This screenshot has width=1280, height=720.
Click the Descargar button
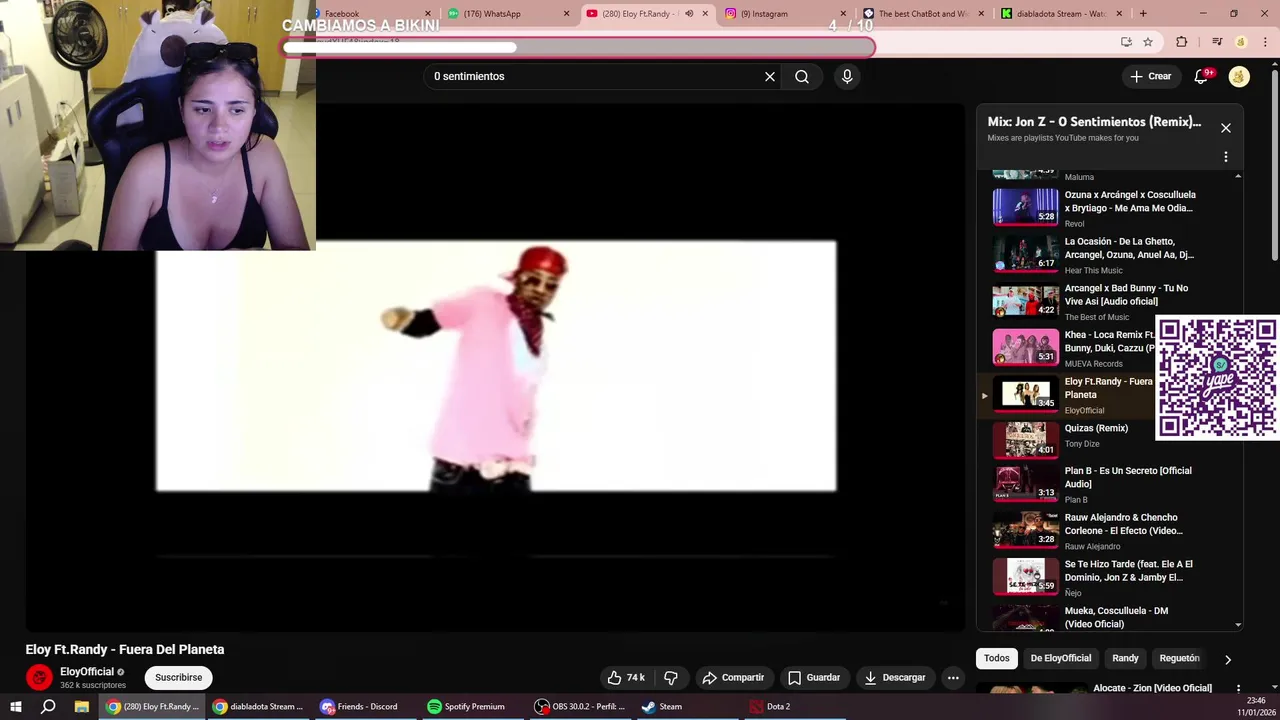[895, 677]
